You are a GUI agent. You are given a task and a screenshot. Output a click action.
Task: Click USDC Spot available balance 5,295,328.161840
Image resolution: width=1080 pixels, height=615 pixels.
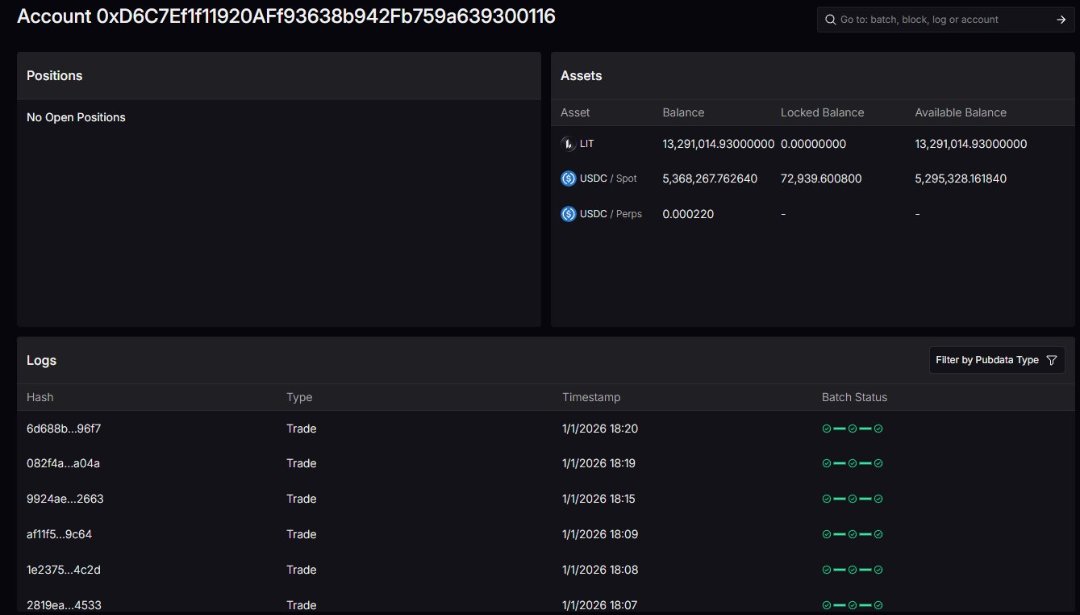point(960,179)
